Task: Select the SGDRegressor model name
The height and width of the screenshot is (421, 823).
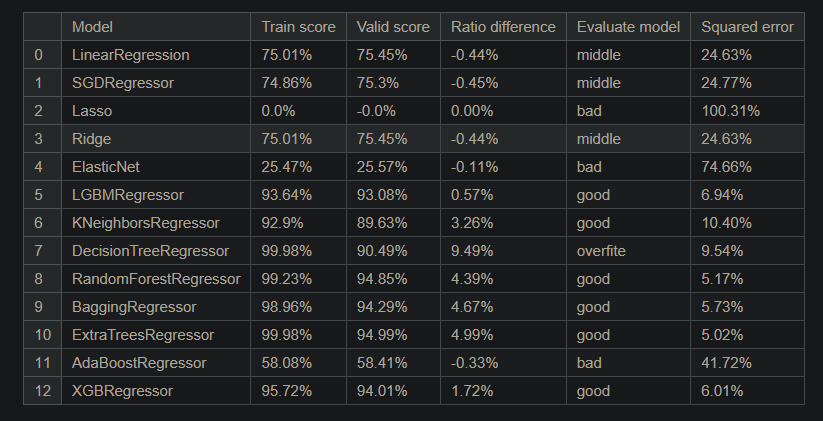Action: [122, 83]
